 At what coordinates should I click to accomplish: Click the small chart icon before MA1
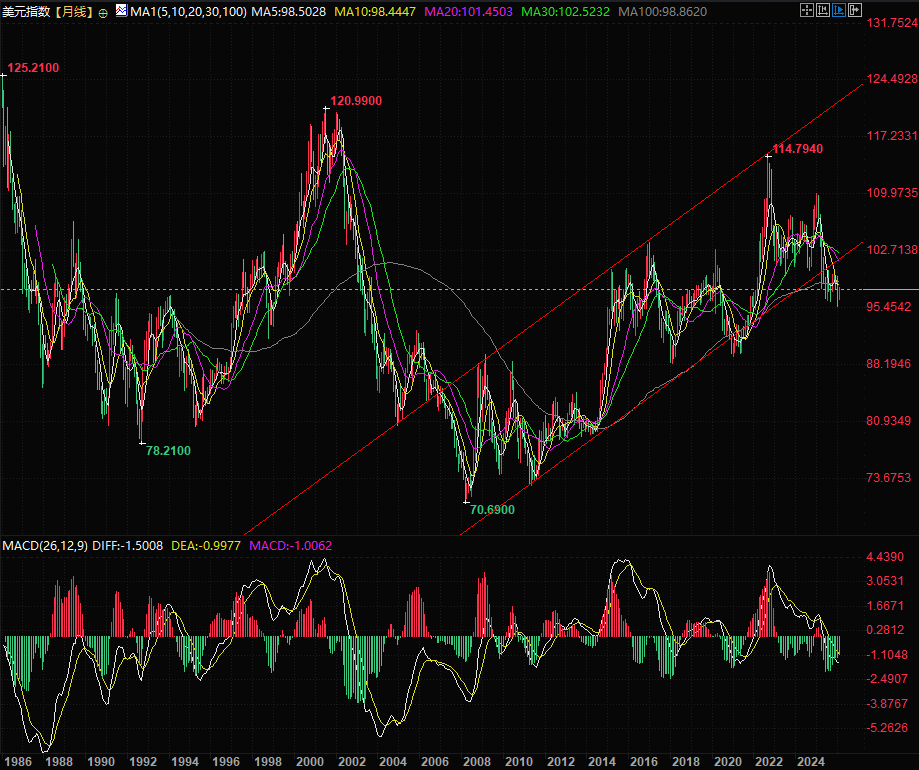(x=121, y=11)
